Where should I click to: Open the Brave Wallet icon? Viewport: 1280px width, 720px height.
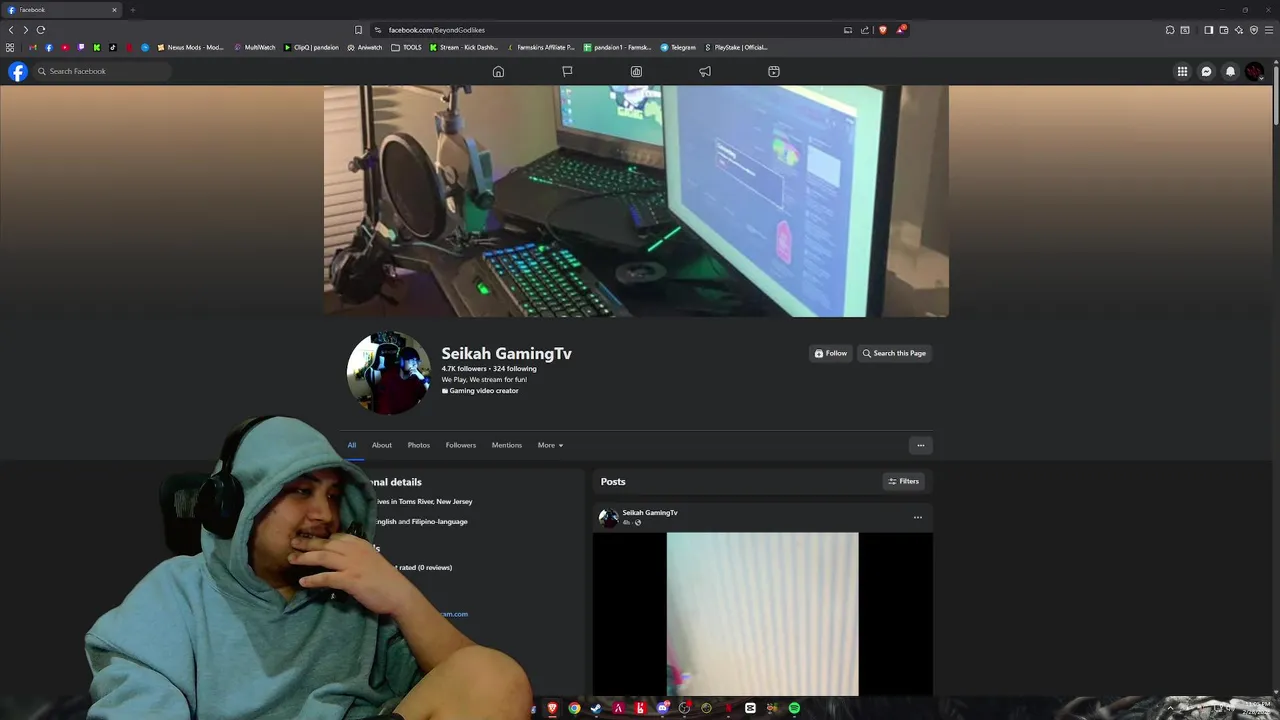coord(1224,30)
